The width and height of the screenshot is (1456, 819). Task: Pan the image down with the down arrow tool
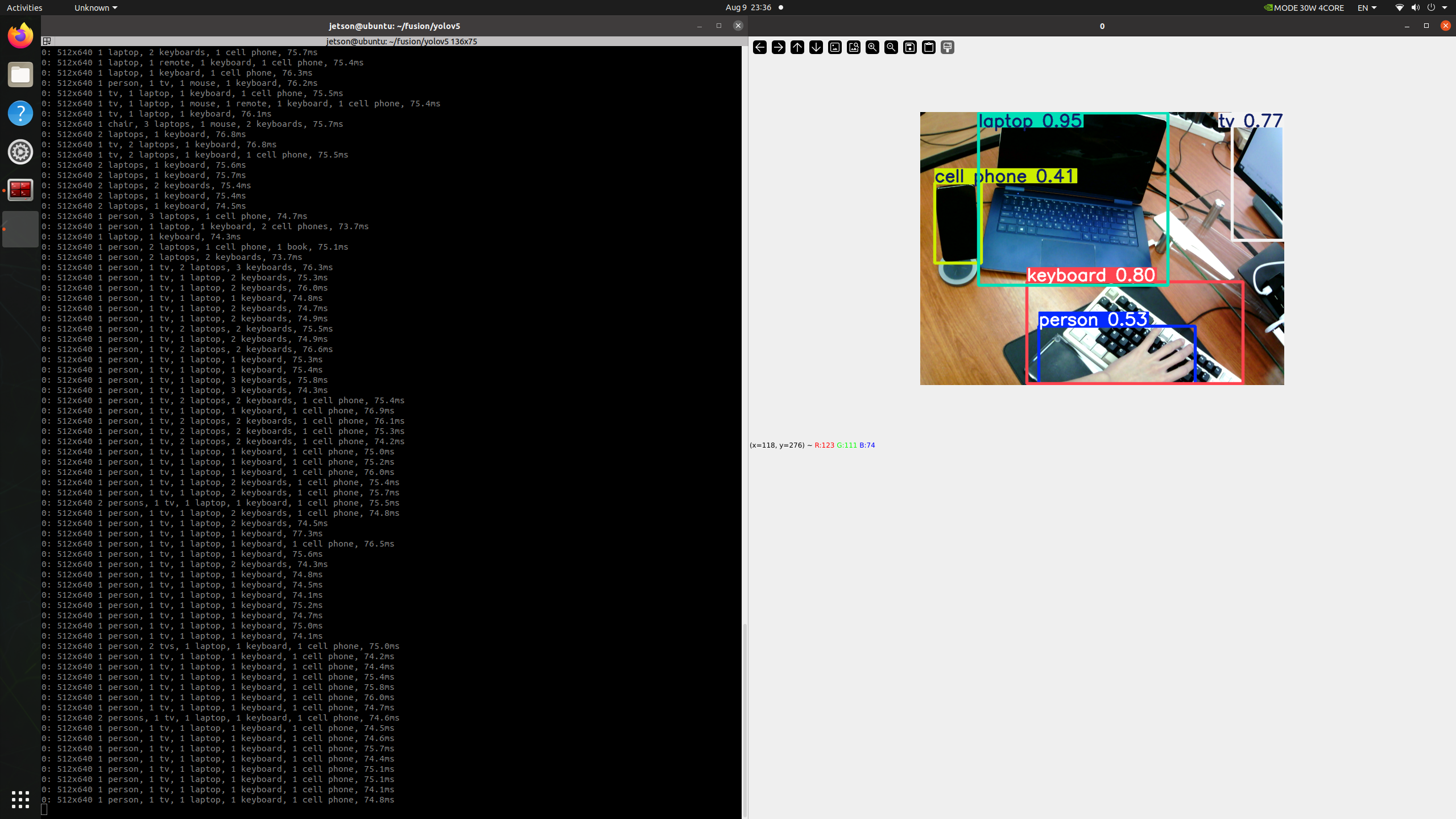(x=816, y=47)
